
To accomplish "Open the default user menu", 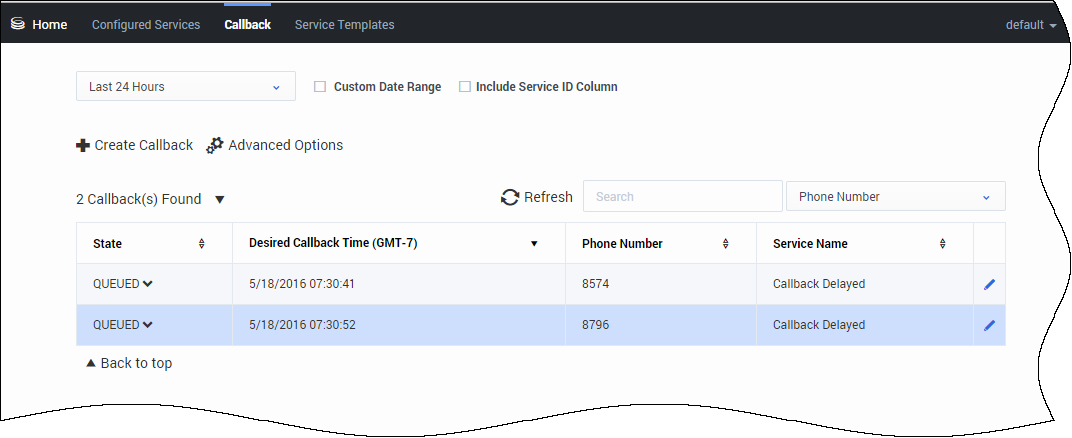I will pos(1031,25).
